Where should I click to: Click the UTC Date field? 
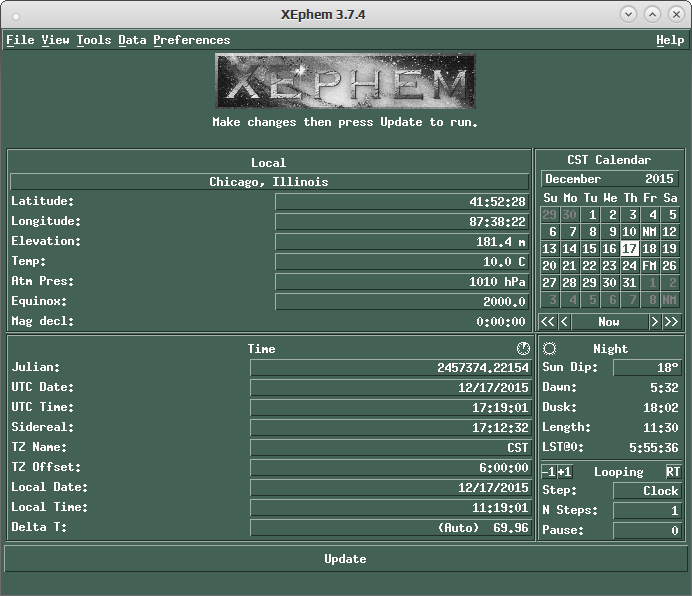tap(391, 388)
